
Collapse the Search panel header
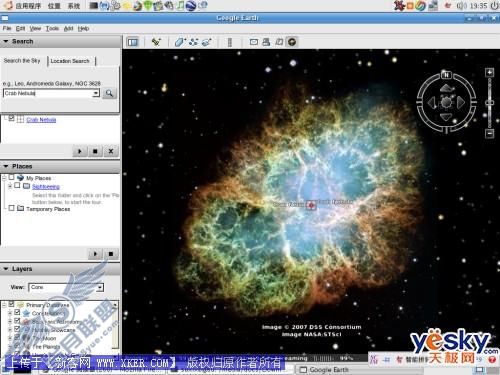tap(60, 41)
